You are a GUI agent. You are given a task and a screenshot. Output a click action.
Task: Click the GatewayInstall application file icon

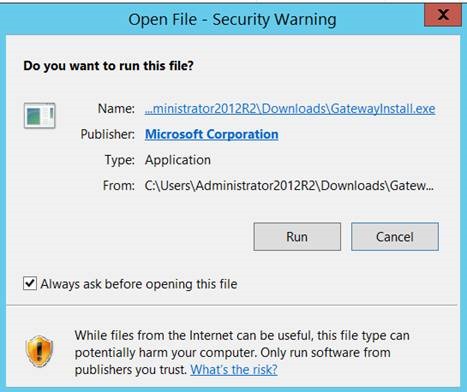tap(40, 116)
